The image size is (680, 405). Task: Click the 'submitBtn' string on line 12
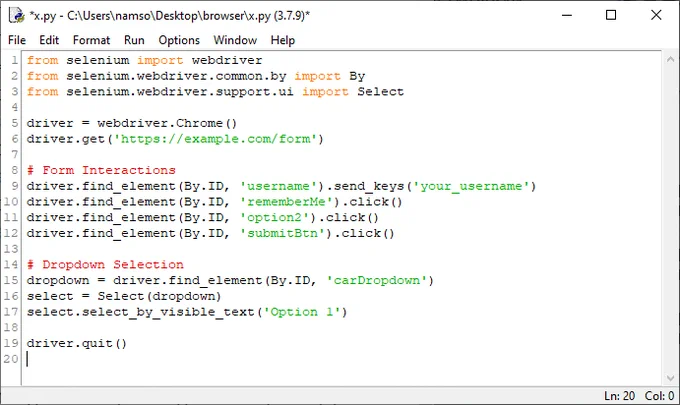[282, 234]
